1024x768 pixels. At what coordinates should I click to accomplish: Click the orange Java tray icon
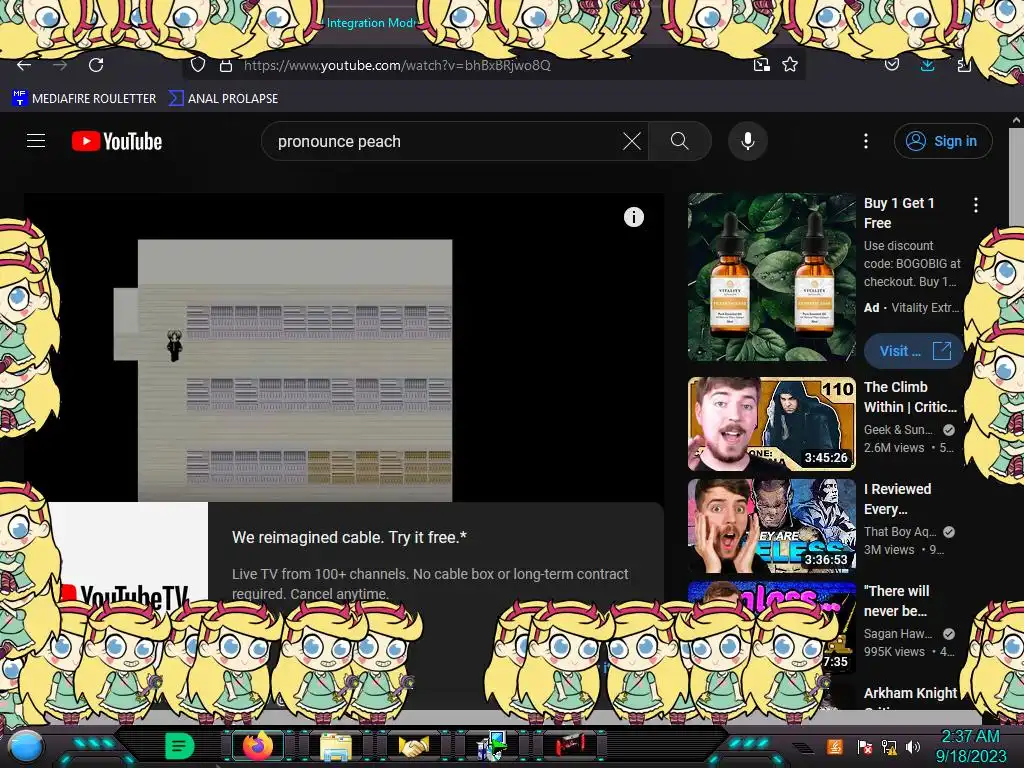click(x=835, y=746)
